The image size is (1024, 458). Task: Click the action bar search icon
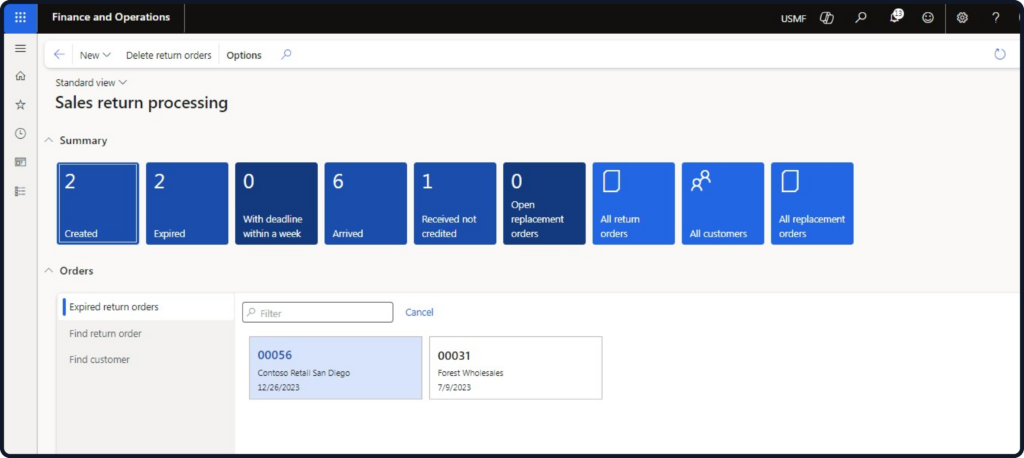pos(286,55)
